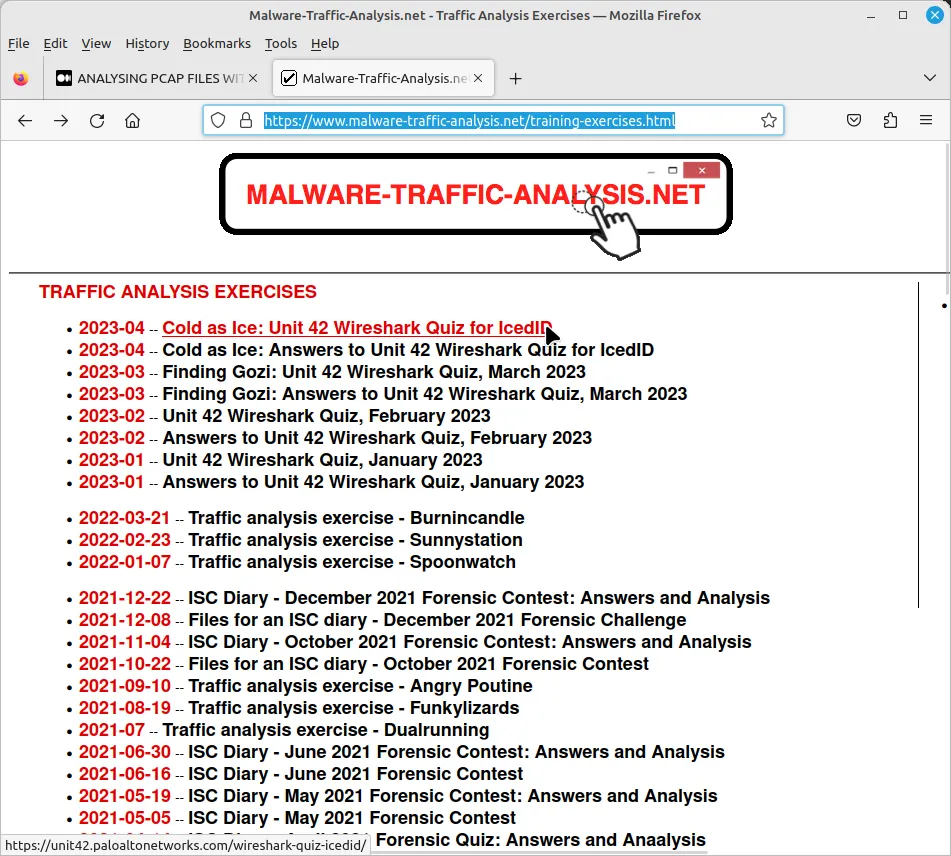This screenshot has height=856, width=951.
Task: Close the ANALYSING PCAP FILES tab
Action: [253, 78]
